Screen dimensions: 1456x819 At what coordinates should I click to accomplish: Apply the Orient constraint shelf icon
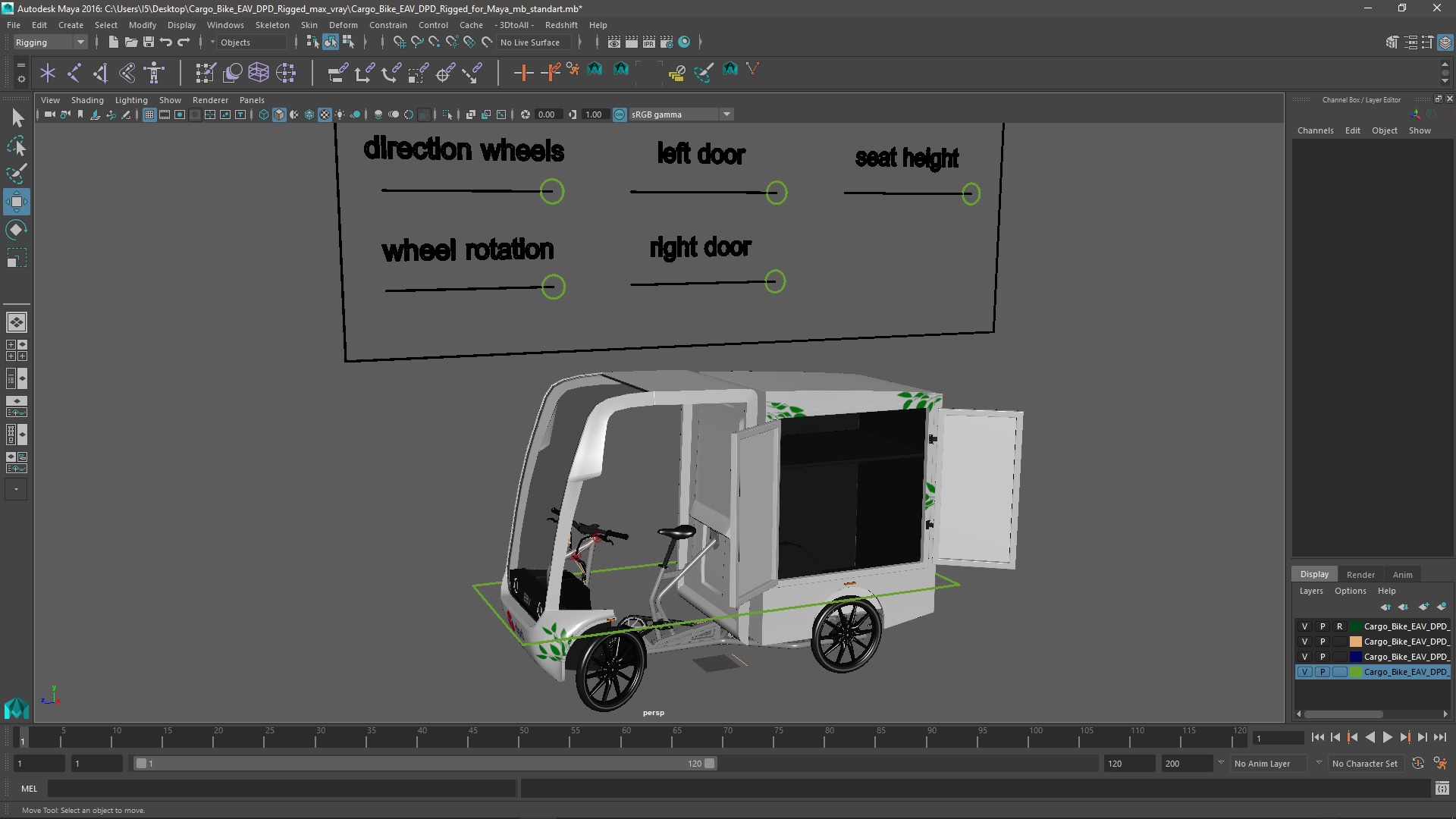point(391,73)
